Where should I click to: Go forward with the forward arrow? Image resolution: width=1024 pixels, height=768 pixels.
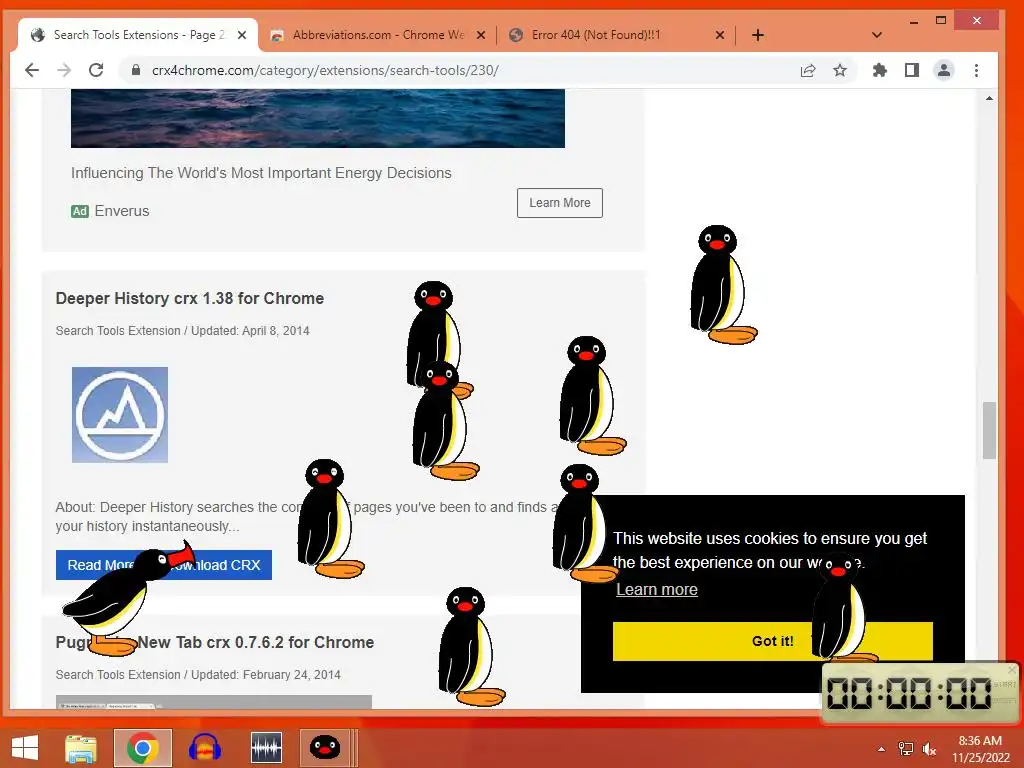point(64,70)
